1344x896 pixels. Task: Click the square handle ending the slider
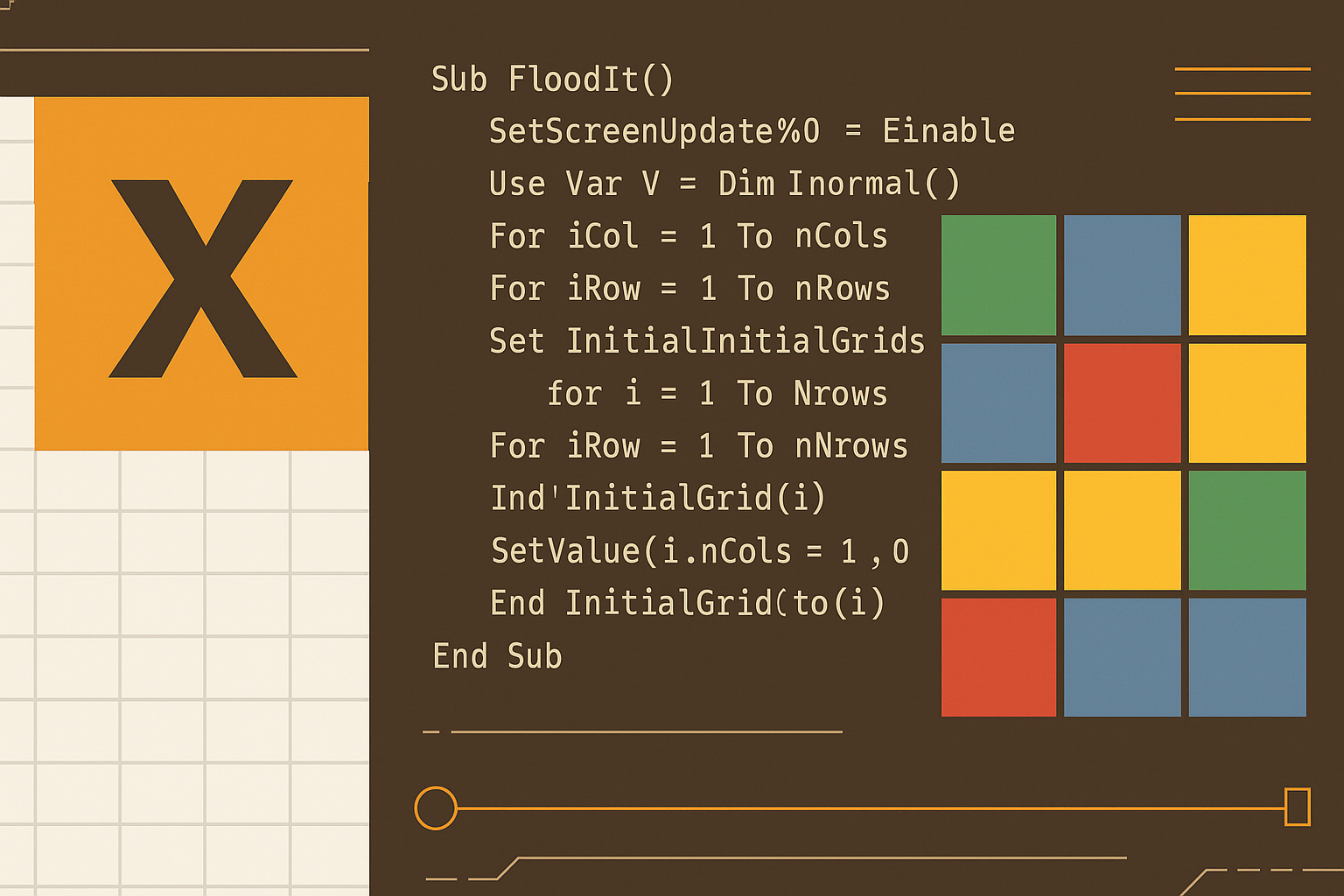click(1297, 807)
